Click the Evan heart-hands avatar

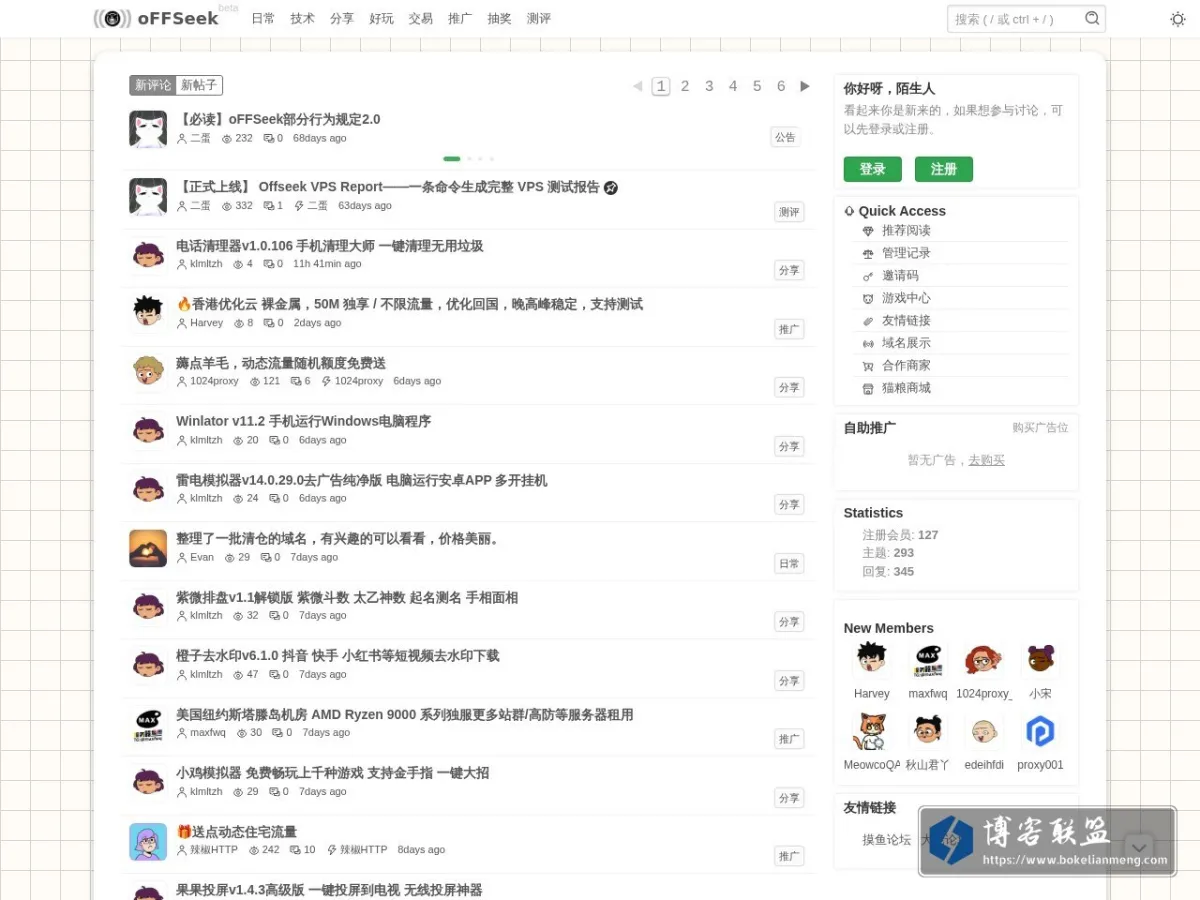click(x=148, y=548)
